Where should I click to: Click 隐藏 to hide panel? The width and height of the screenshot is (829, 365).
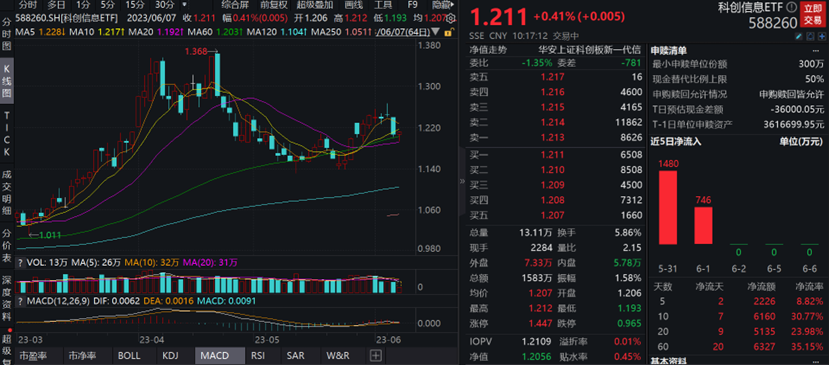coord(442,5)
